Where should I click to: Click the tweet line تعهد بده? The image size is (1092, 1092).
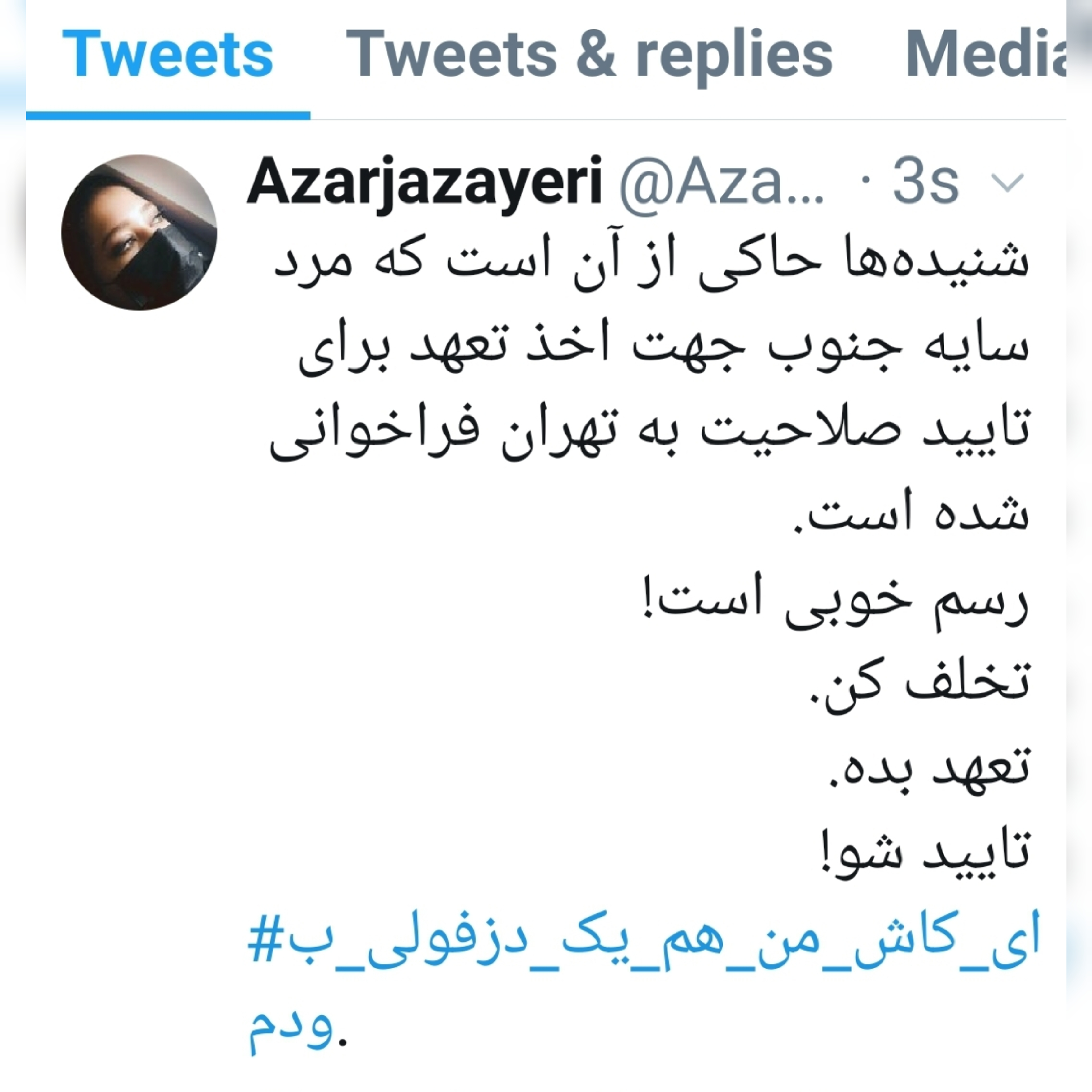(928, 768)
